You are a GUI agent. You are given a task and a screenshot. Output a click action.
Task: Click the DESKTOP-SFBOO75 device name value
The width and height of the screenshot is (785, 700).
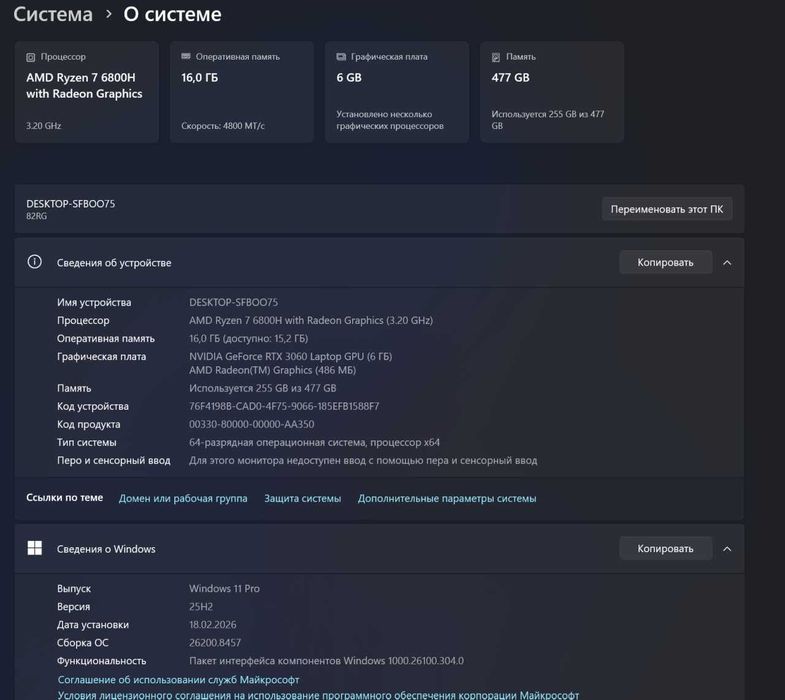click(233, 302)
